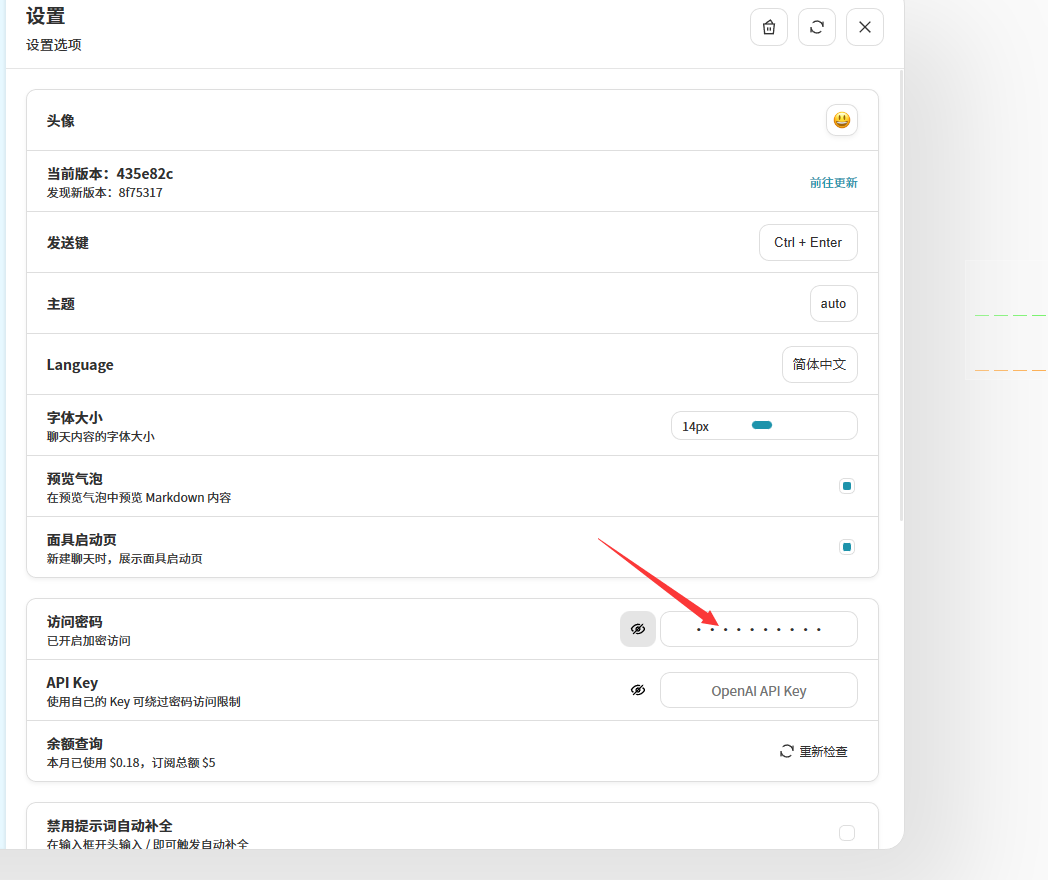Uncheck the 面具启动页 checkbox
The image size is (1048, 880).
pos(847,547)
